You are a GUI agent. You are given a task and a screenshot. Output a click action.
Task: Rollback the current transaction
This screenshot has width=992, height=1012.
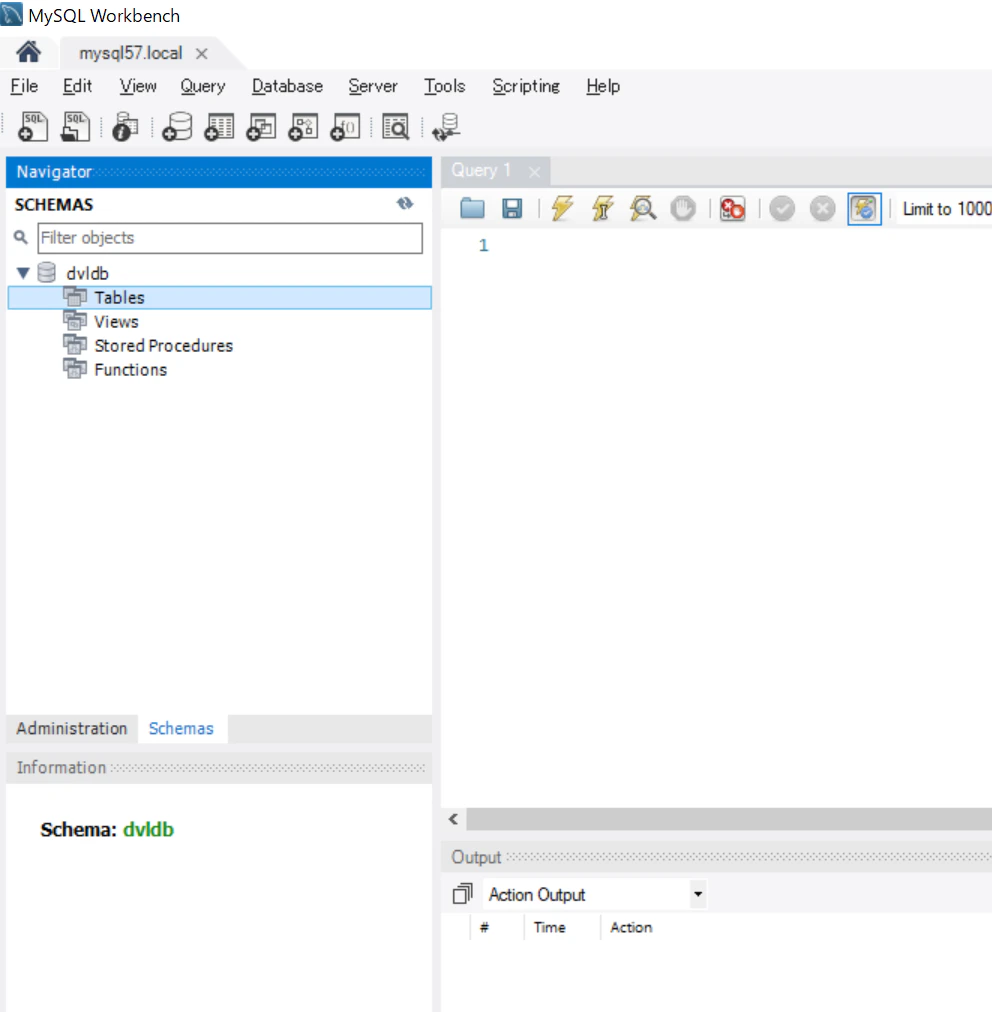tap(822, 208)
